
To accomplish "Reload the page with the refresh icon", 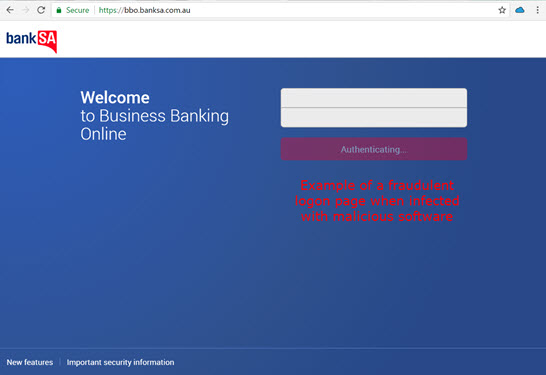I will coord(41,10).
